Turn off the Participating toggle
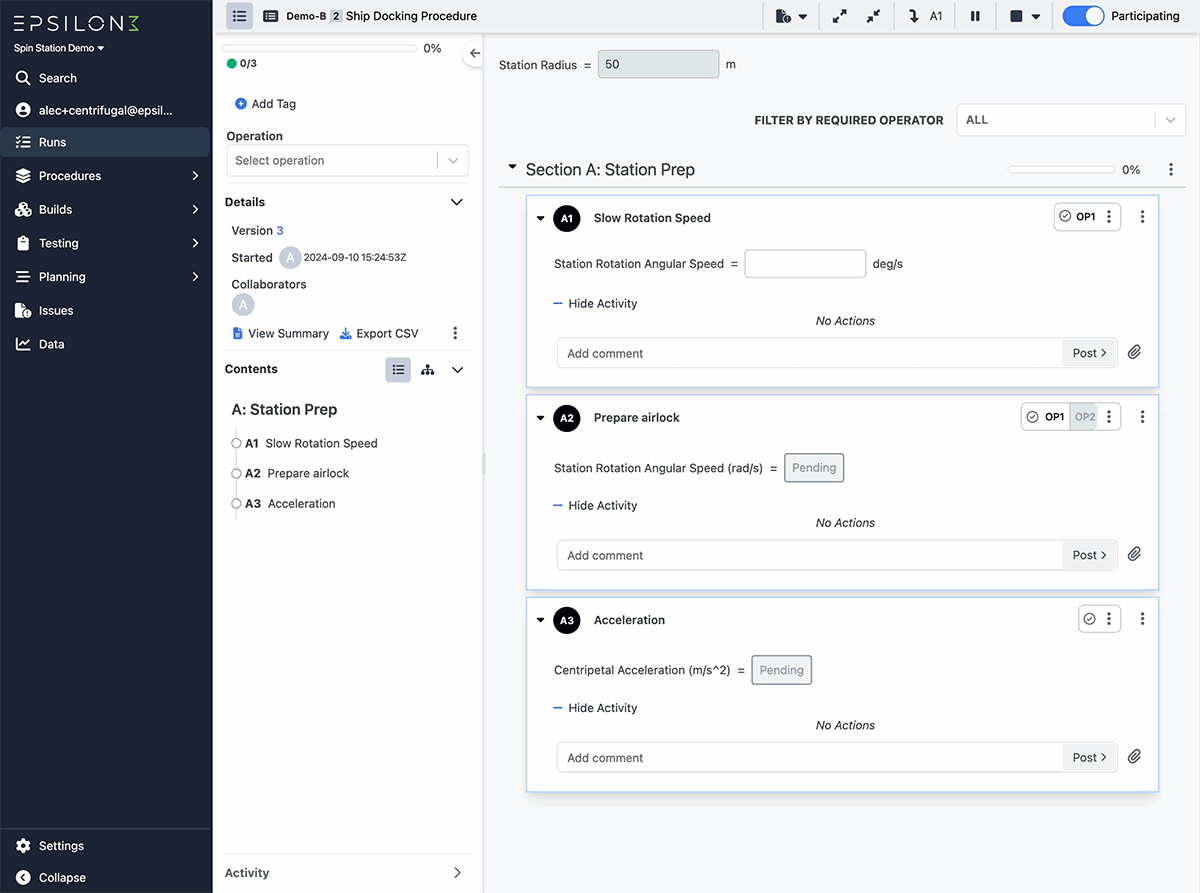This screenshot has width=1200, height=893. coord(1081,16)
